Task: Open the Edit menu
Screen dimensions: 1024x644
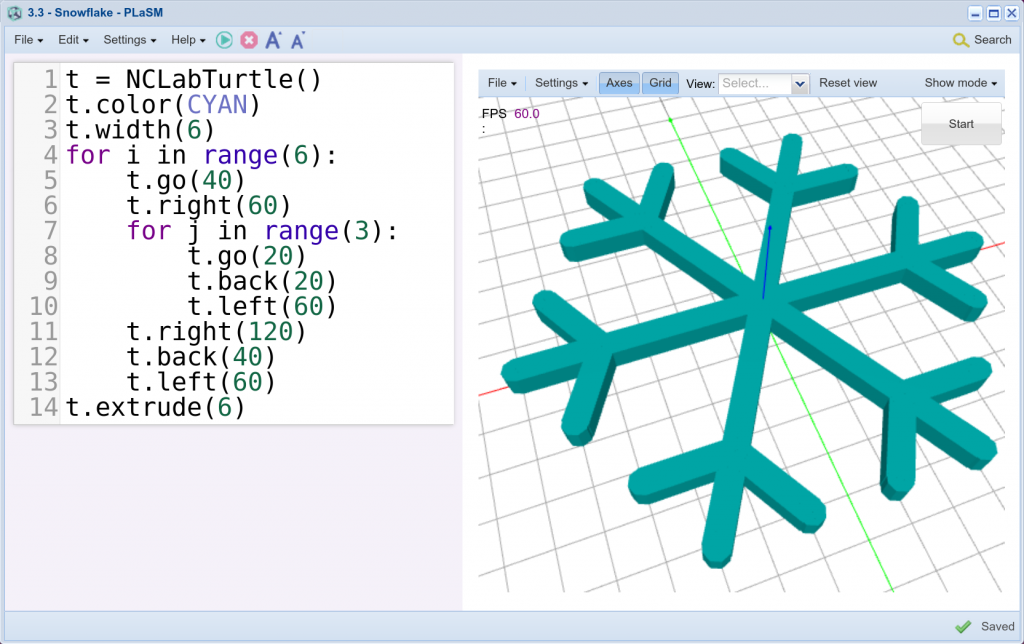Action: 71,40
